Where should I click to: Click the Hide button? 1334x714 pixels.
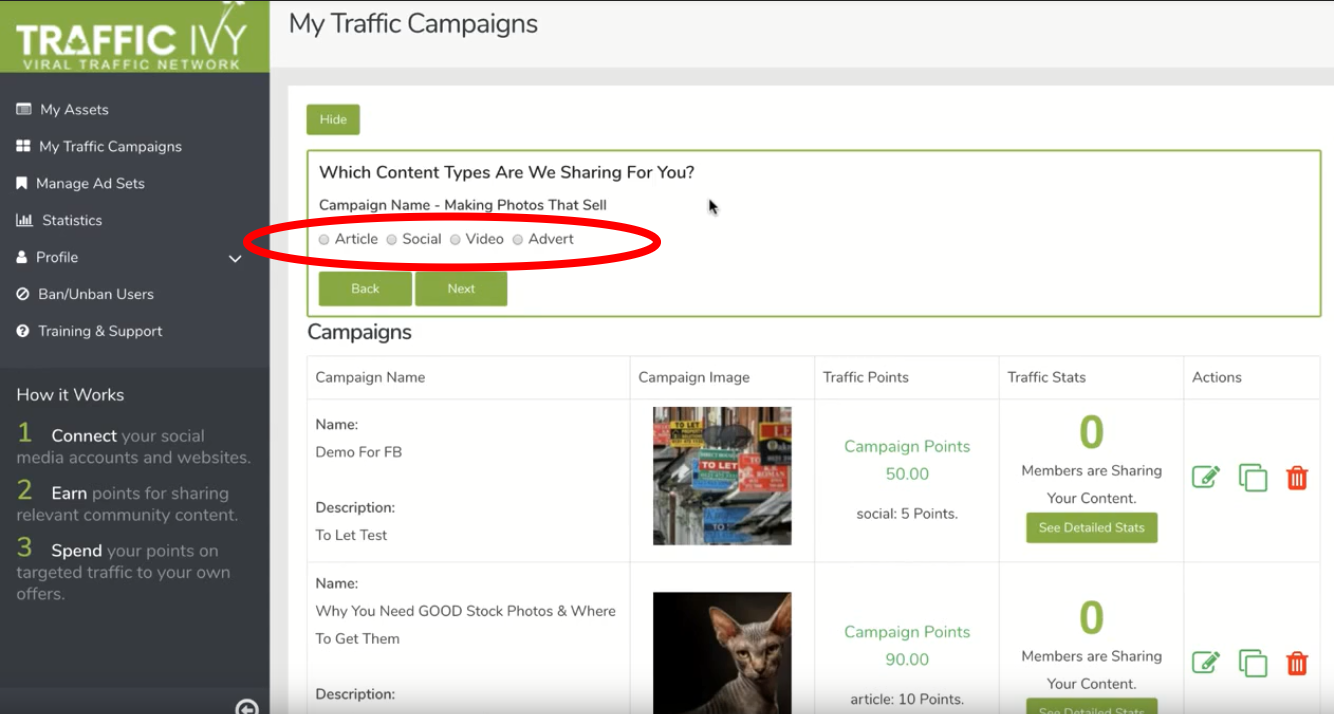[333, 119]
